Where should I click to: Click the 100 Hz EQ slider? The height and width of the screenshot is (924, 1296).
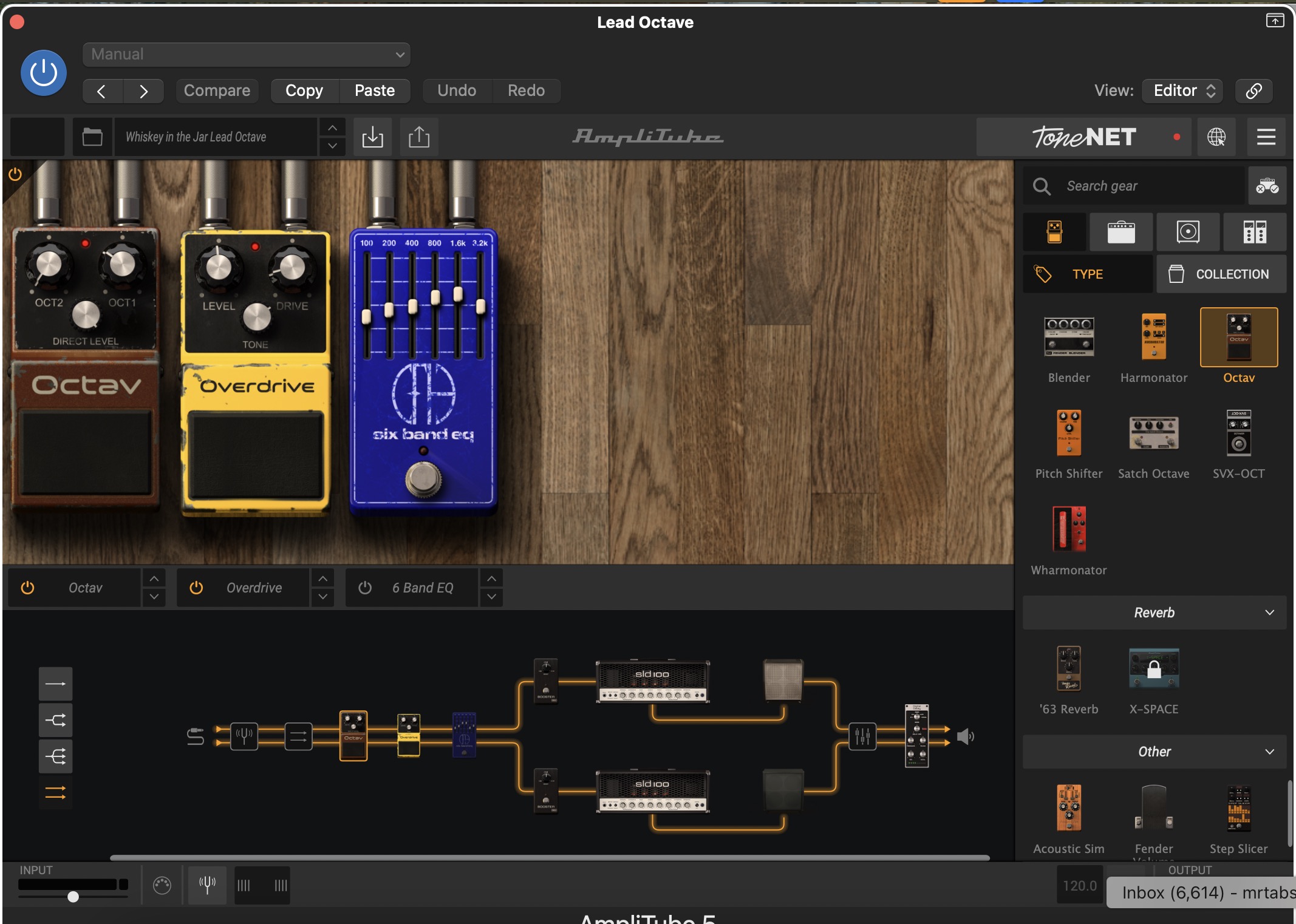click(366, 317)
